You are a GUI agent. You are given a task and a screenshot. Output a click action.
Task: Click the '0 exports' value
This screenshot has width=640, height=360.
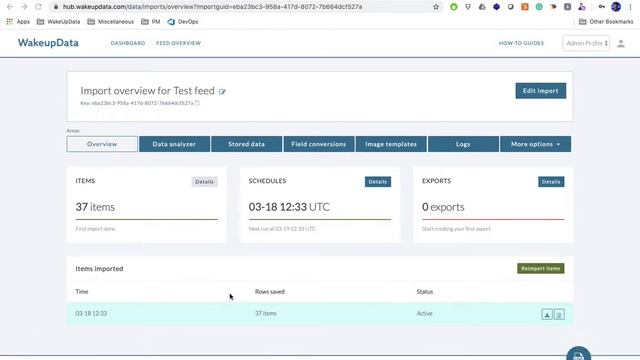coord(443,207)
